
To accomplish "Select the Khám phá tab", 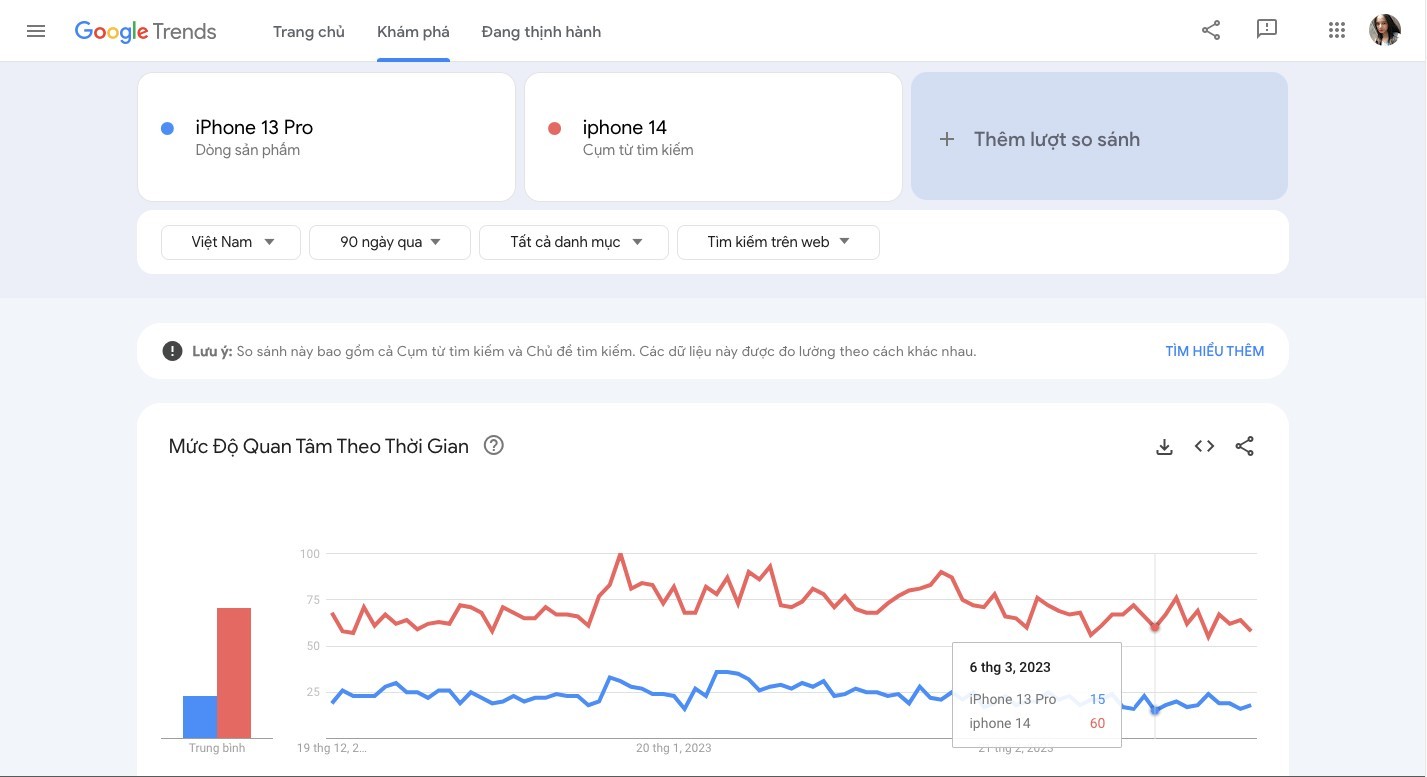I will [x=413, y=32].
